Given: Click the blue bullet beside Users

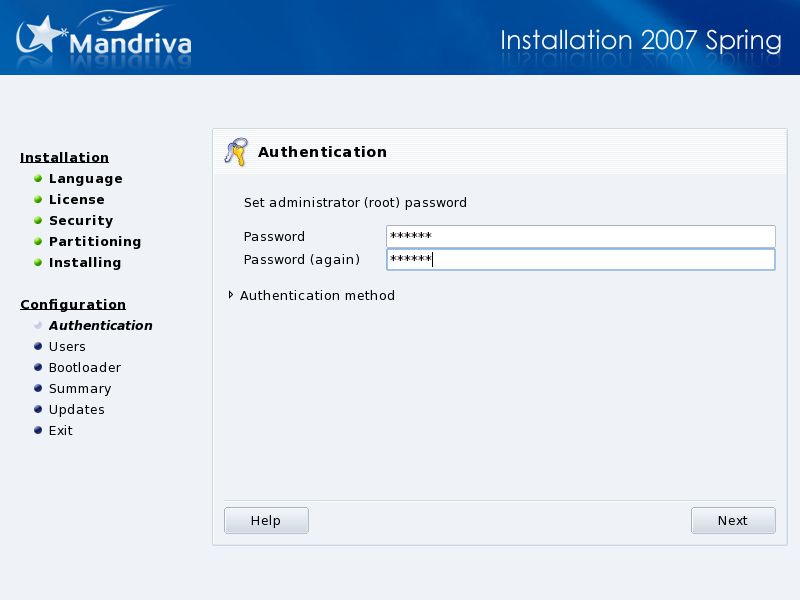Looking at the screenshot, I should point(38,346).
